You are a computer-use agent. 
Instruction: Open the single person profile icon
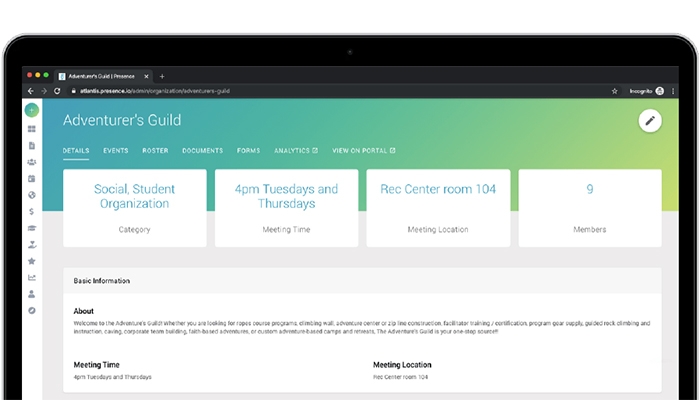tap(32, 294)
